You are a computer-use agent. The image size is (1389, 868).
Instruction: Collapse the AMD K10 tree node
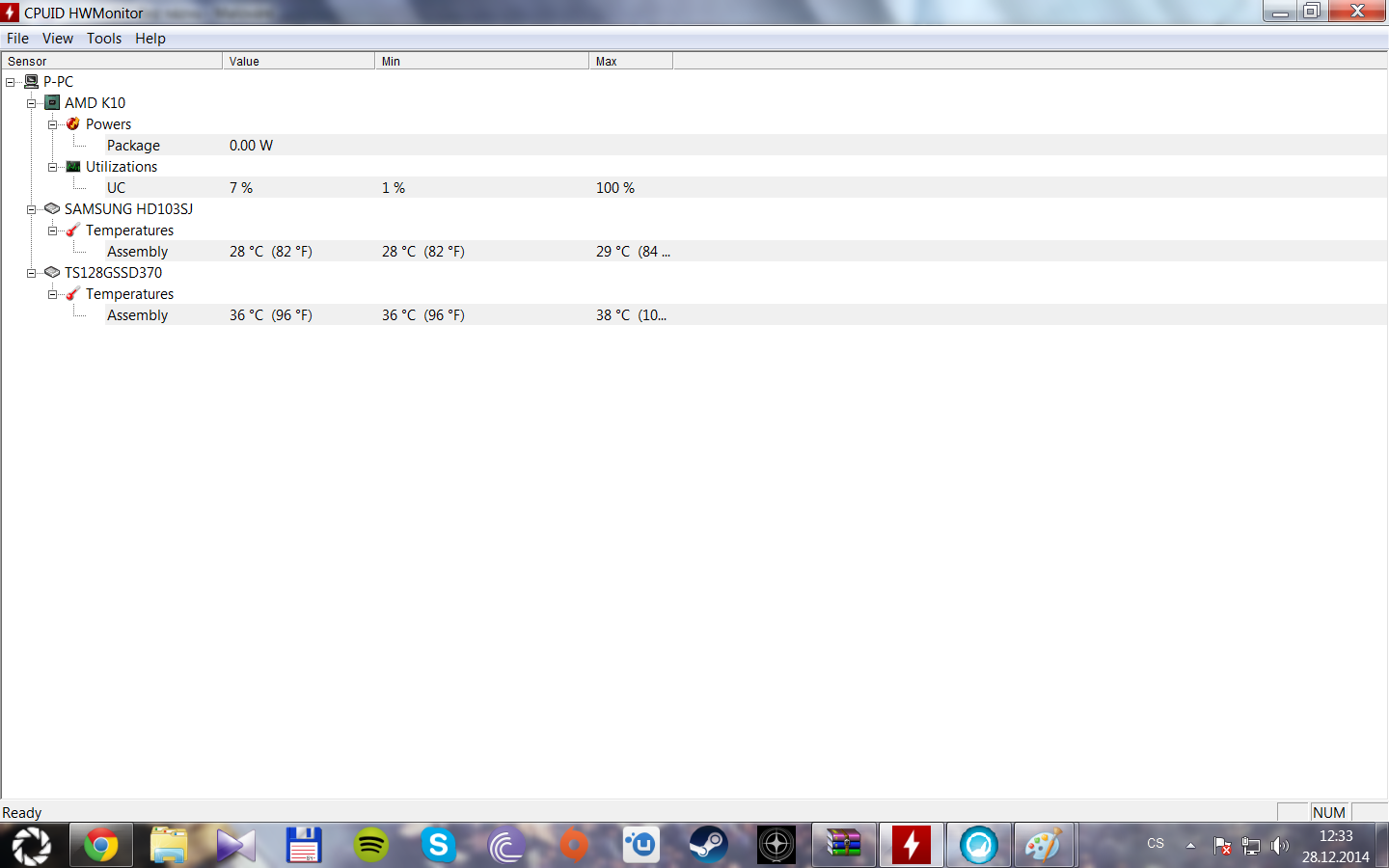tap(32, 103)
